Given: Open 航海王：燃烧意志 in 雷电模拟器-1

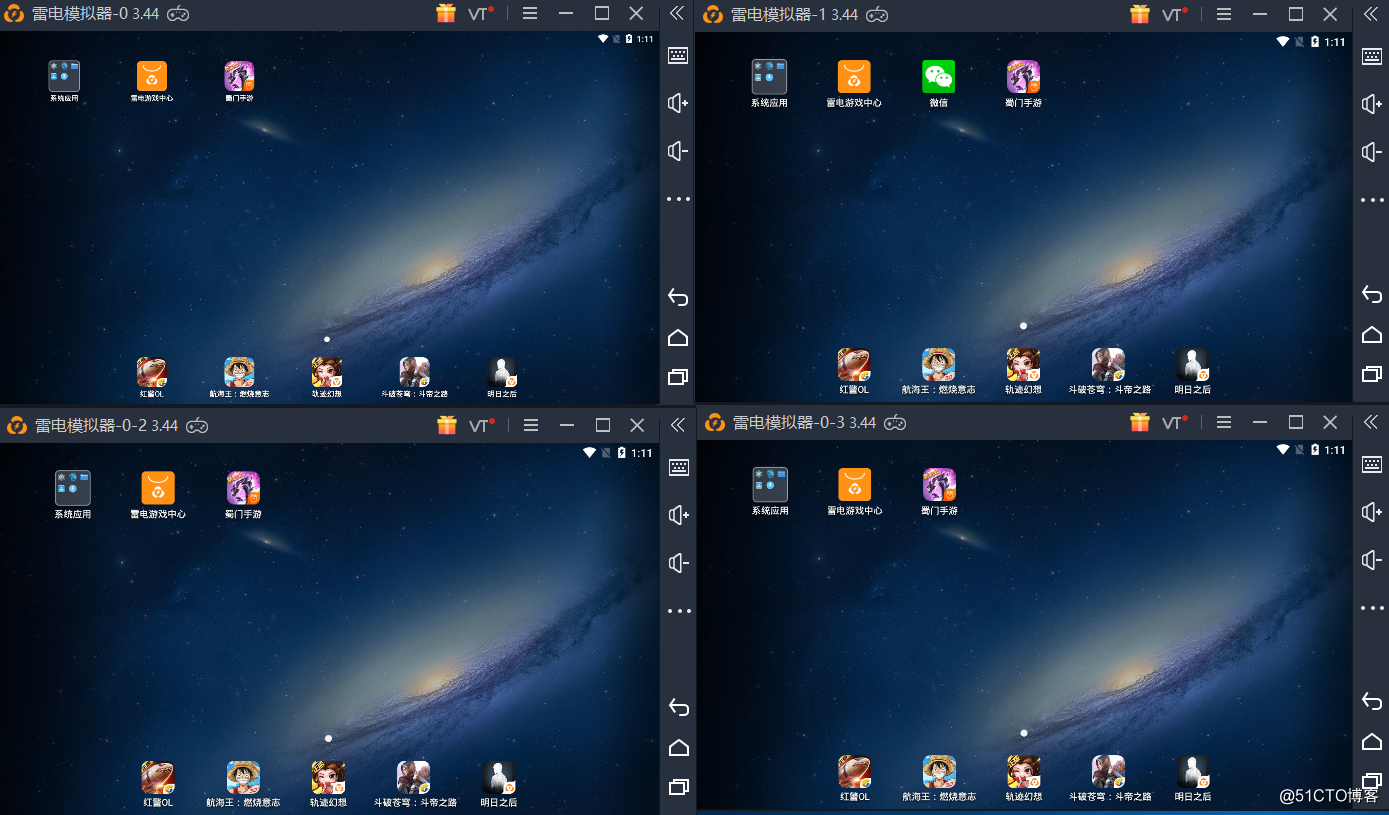Looking at the screenshot, I should pos(938,365).
